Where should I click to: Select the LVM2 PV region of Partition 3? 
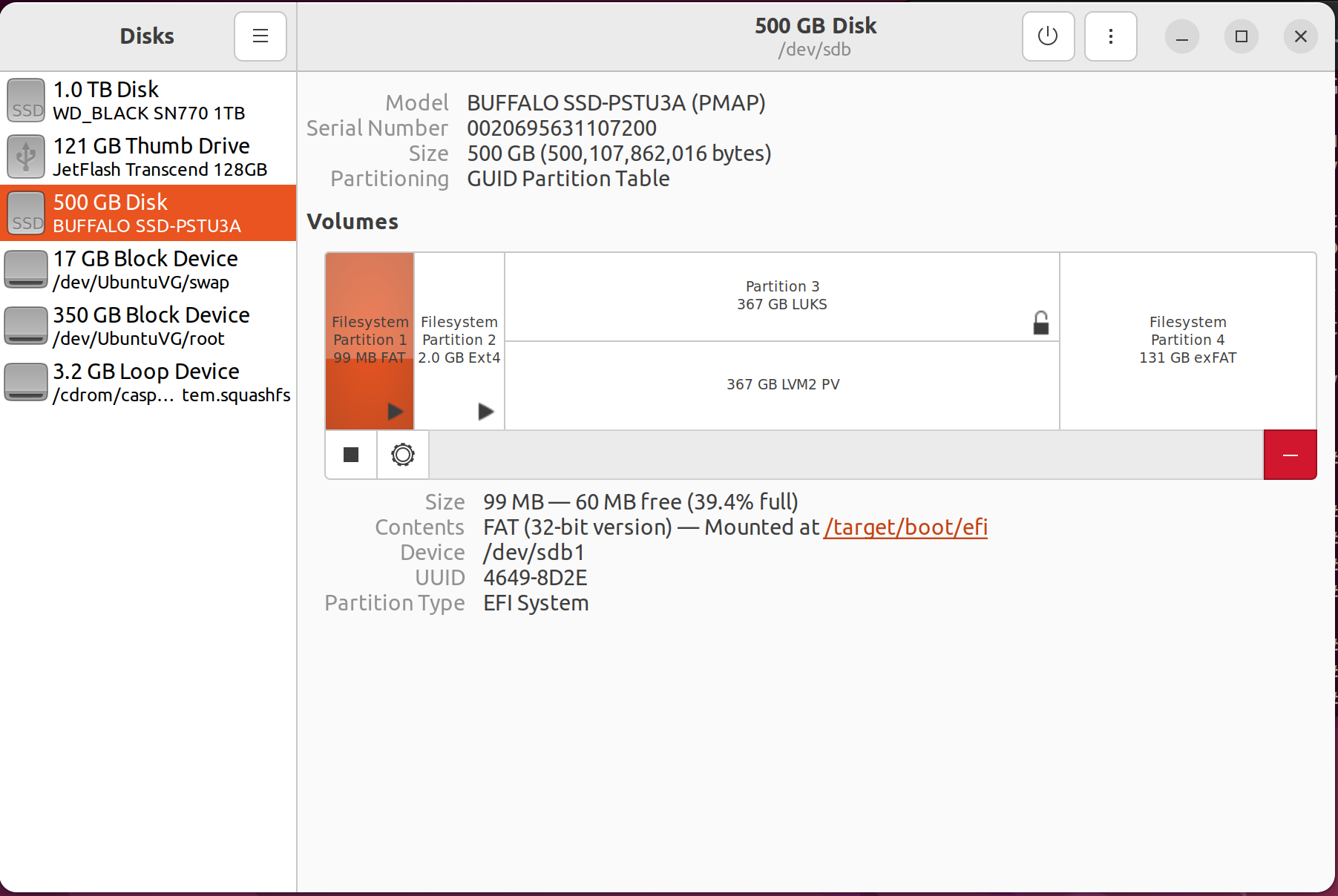781,384
